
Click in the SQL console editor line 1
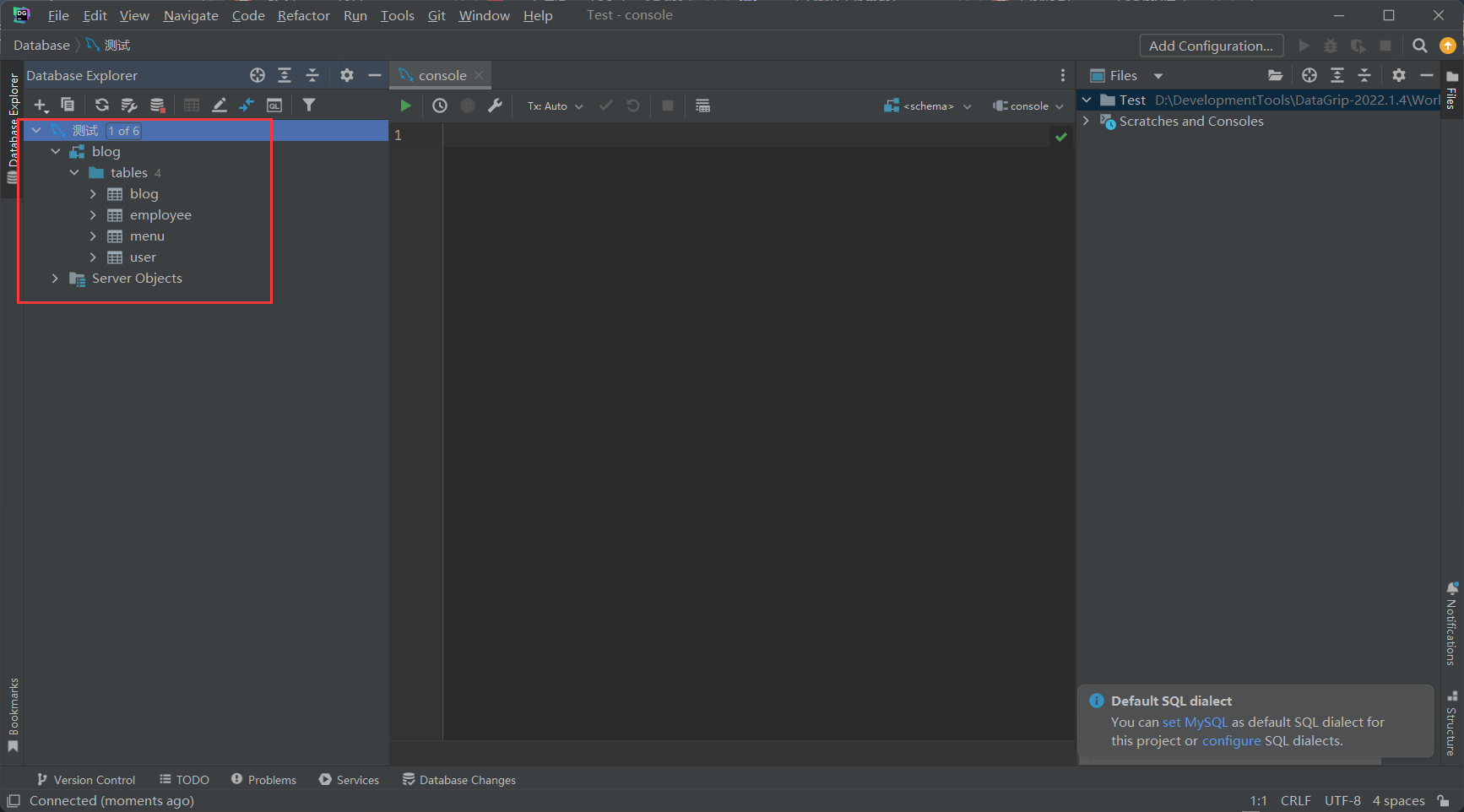pyautogui.click(x=746, y=135)
